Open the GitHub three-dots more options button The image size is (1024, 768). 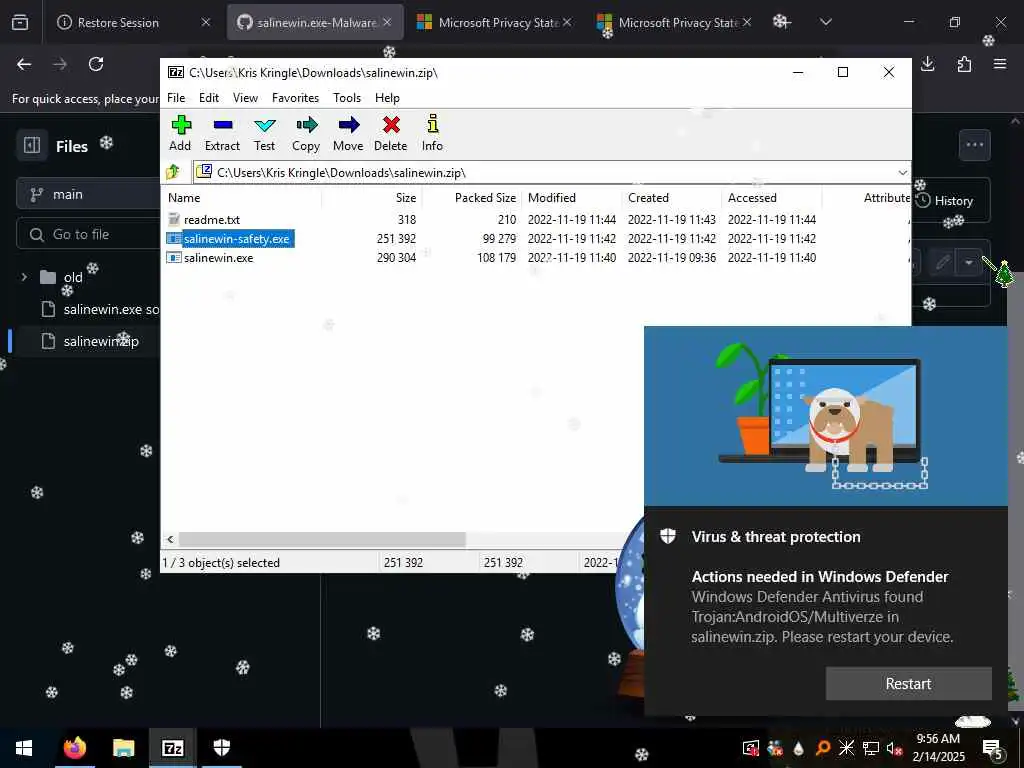pos(974,145)
